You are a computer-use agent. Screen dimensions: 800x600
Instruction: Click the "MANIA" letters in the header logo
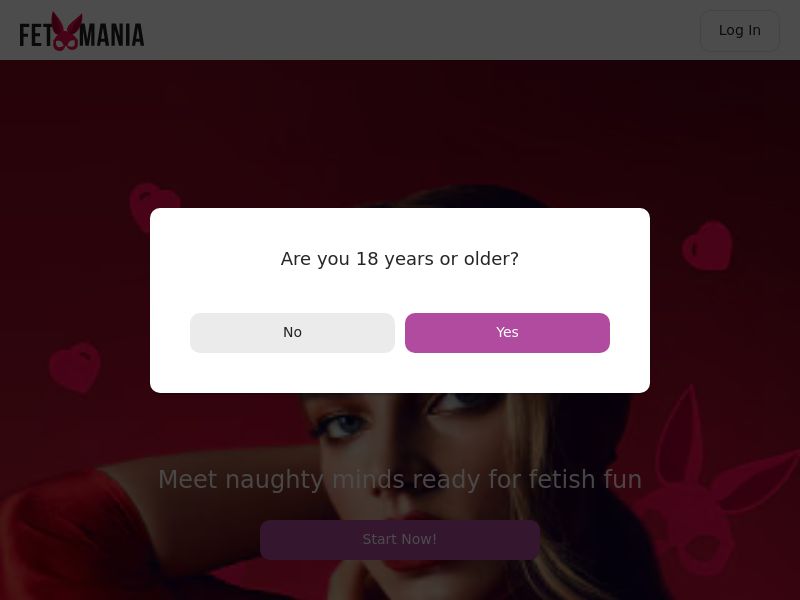click(x=112, y=35)
